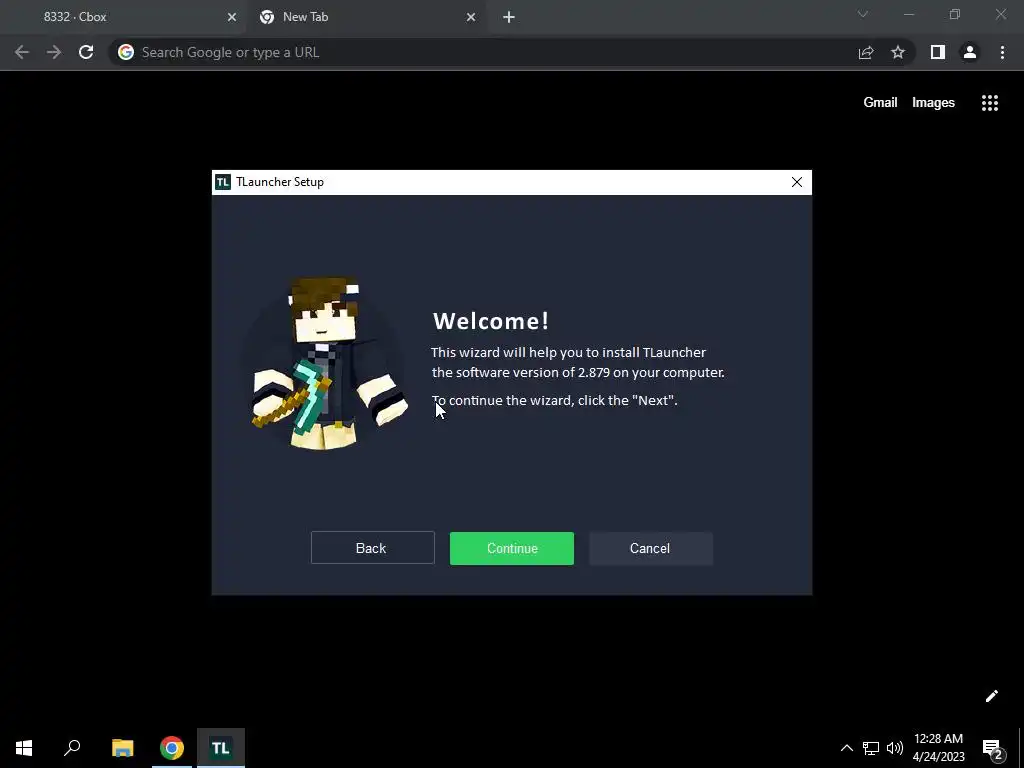Click the Minecraft character image
This screenshot has width=1024, height=768.
(x=328, y=363)
